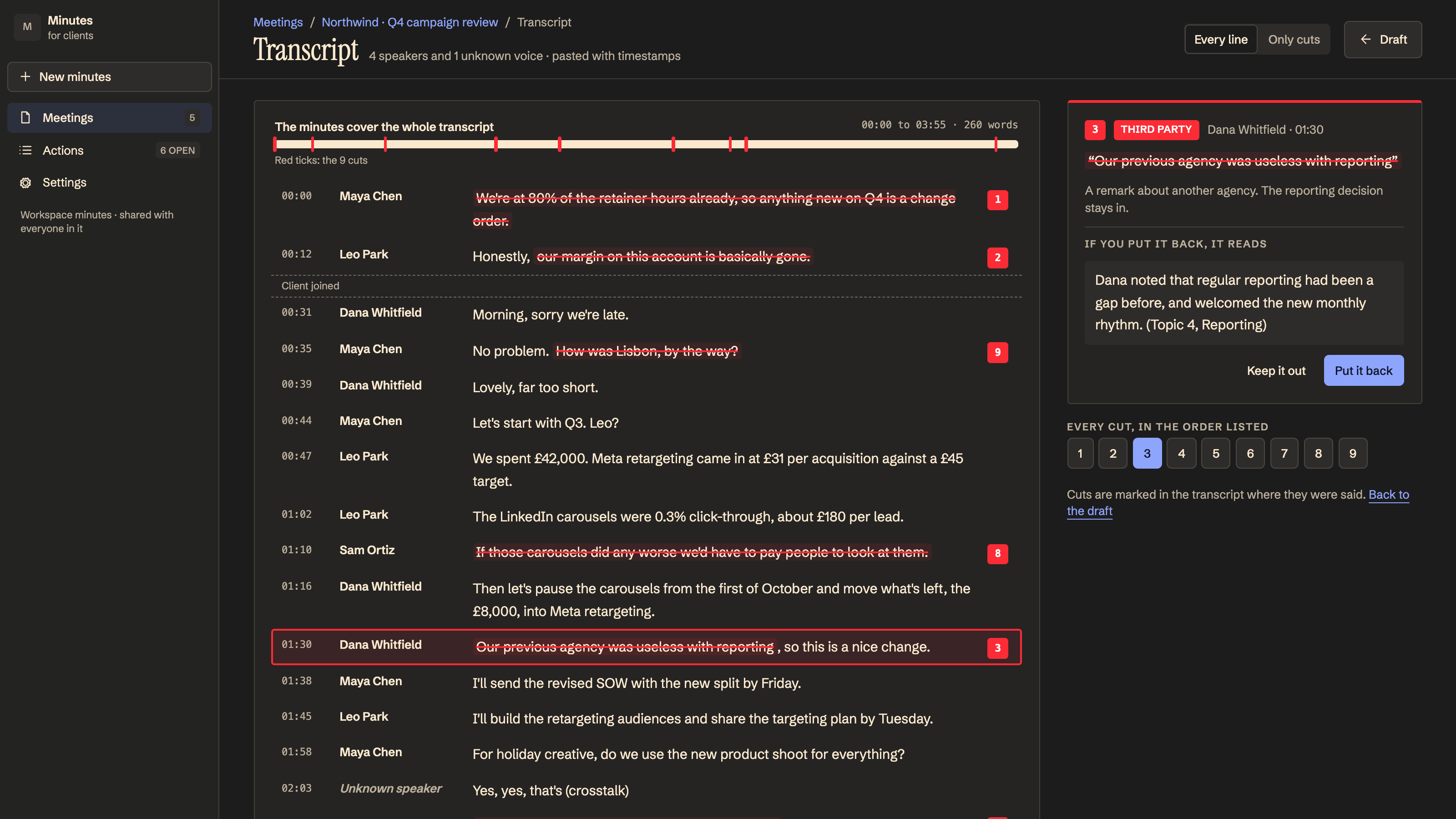Click the THIRD PARTY tag label

(1156, 129)
